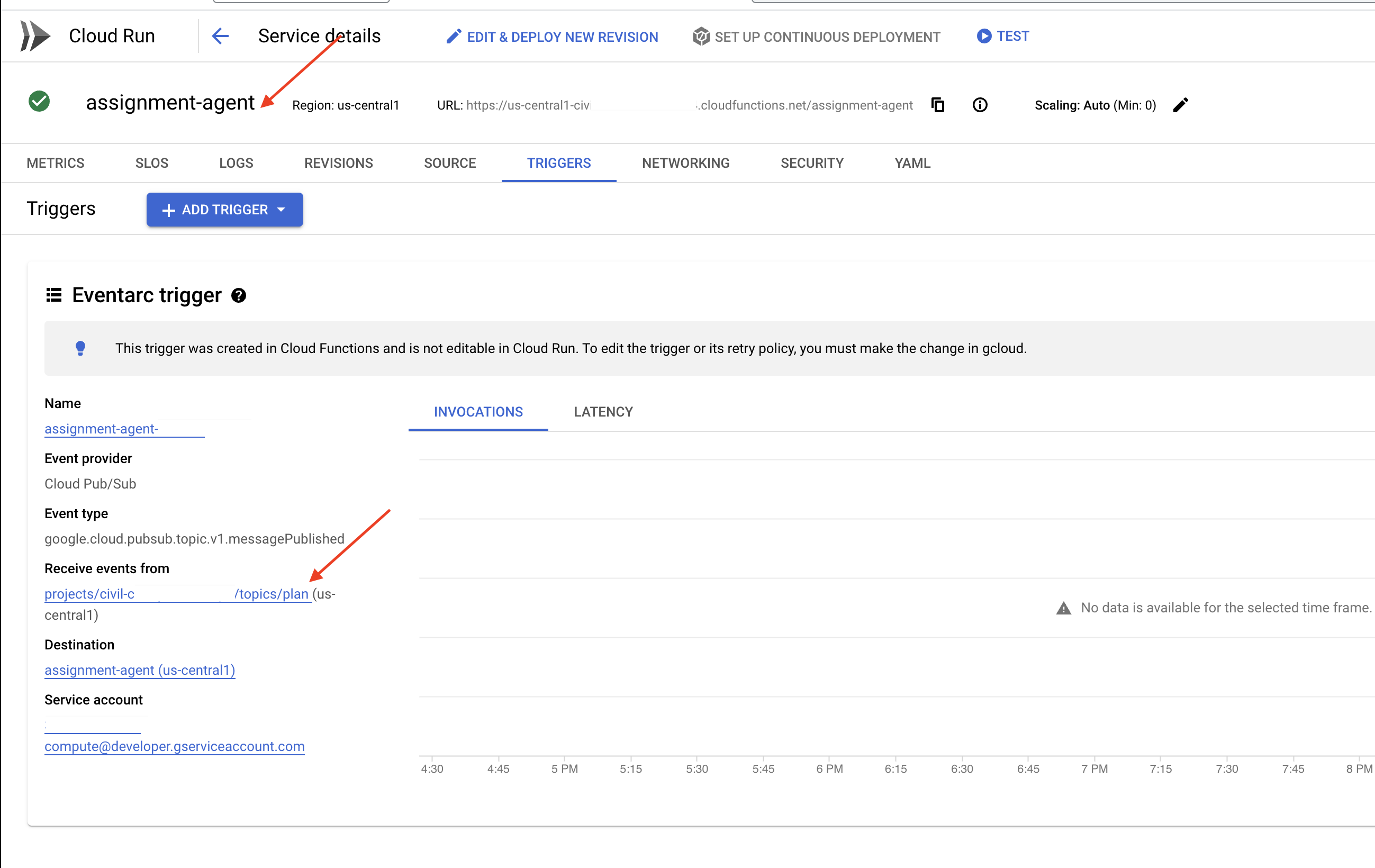Click the copy URL icon next to assignment-agent
The height and width of the screenshot is (868, 1375).
click(938, 103)
